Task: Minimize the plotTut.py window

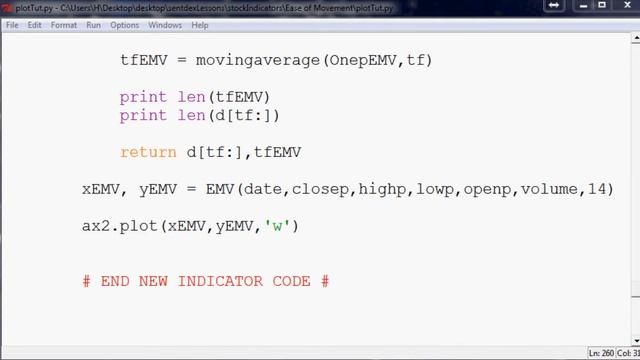Action: pos(583,5)
